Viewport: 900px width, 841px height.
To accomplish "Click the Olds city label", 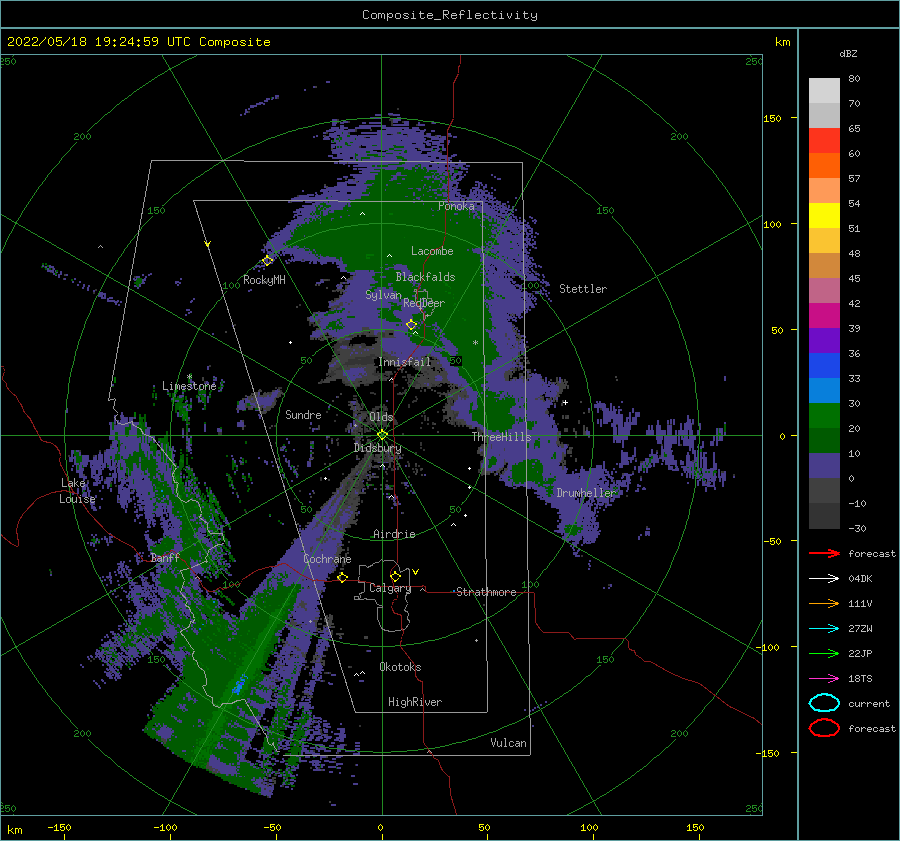I will [x=381, y=417].
